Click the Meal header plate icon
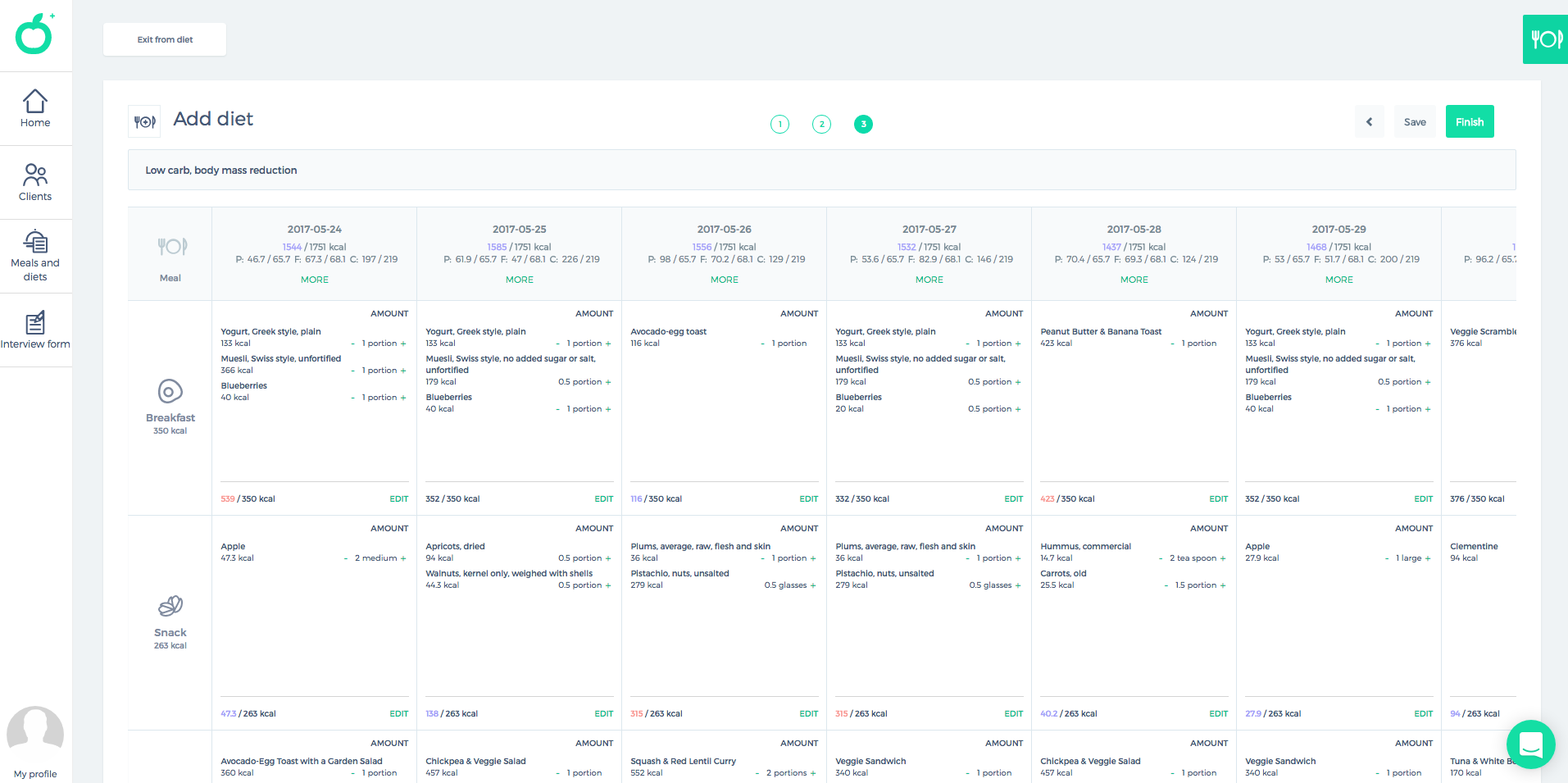The height and width of the screenshot is (783, 1568). point(171,246)
